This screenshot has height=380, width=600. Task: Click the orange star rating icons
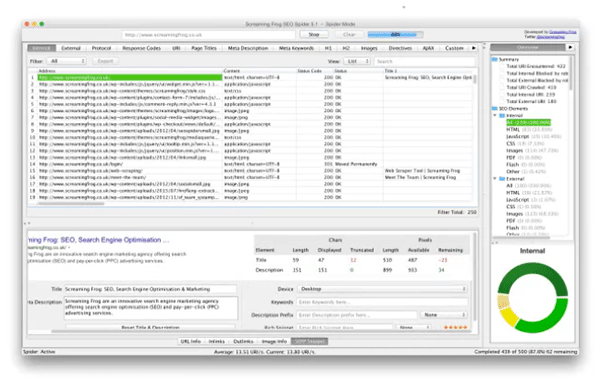pyautogui.click(x=455, y=327)
